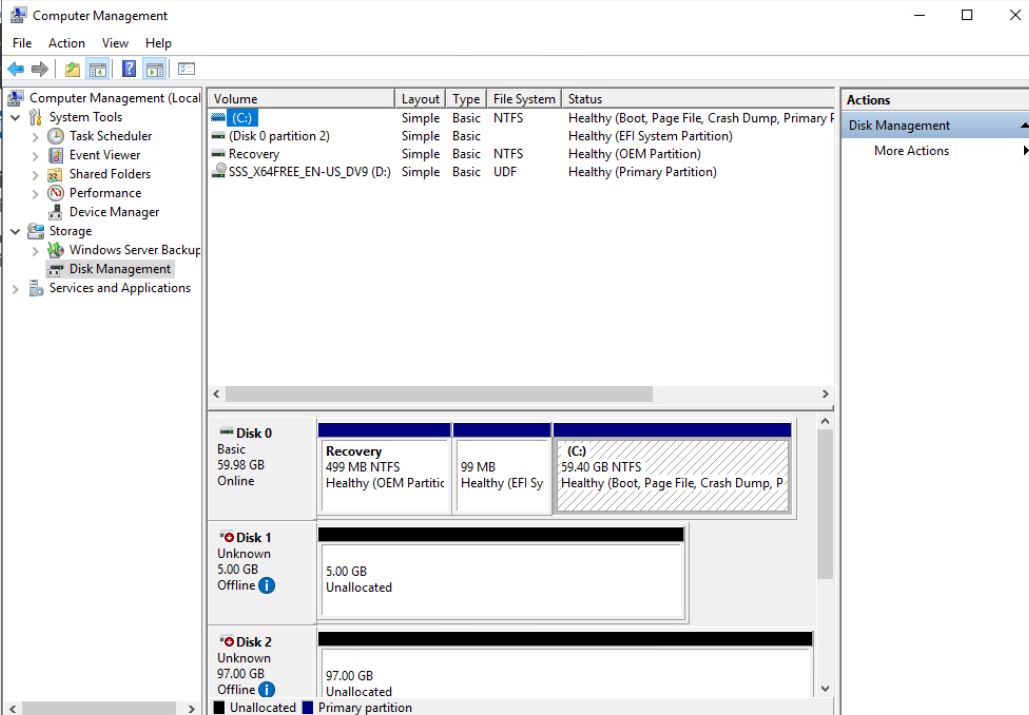Click the rightmost properties toolbar icon

186,68
